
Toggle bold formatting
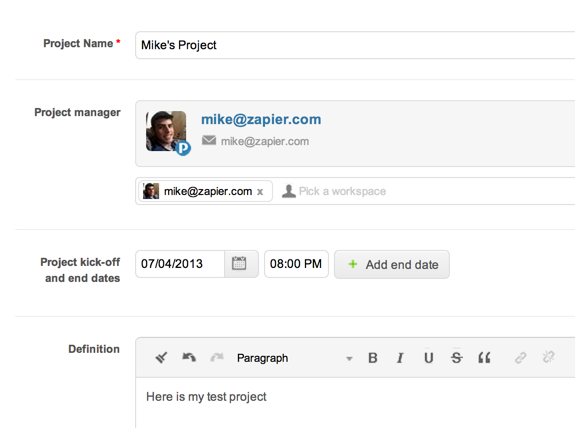(x=373, y=358)
